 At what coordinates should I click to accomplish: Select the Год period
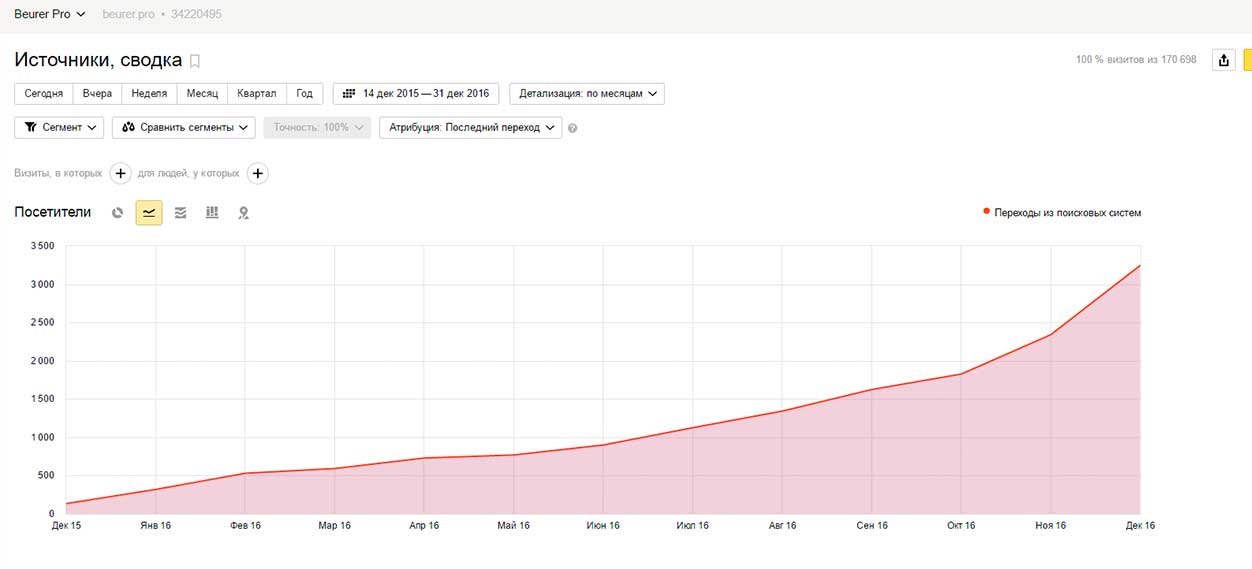pyautogui.click(x=305, y=94)
